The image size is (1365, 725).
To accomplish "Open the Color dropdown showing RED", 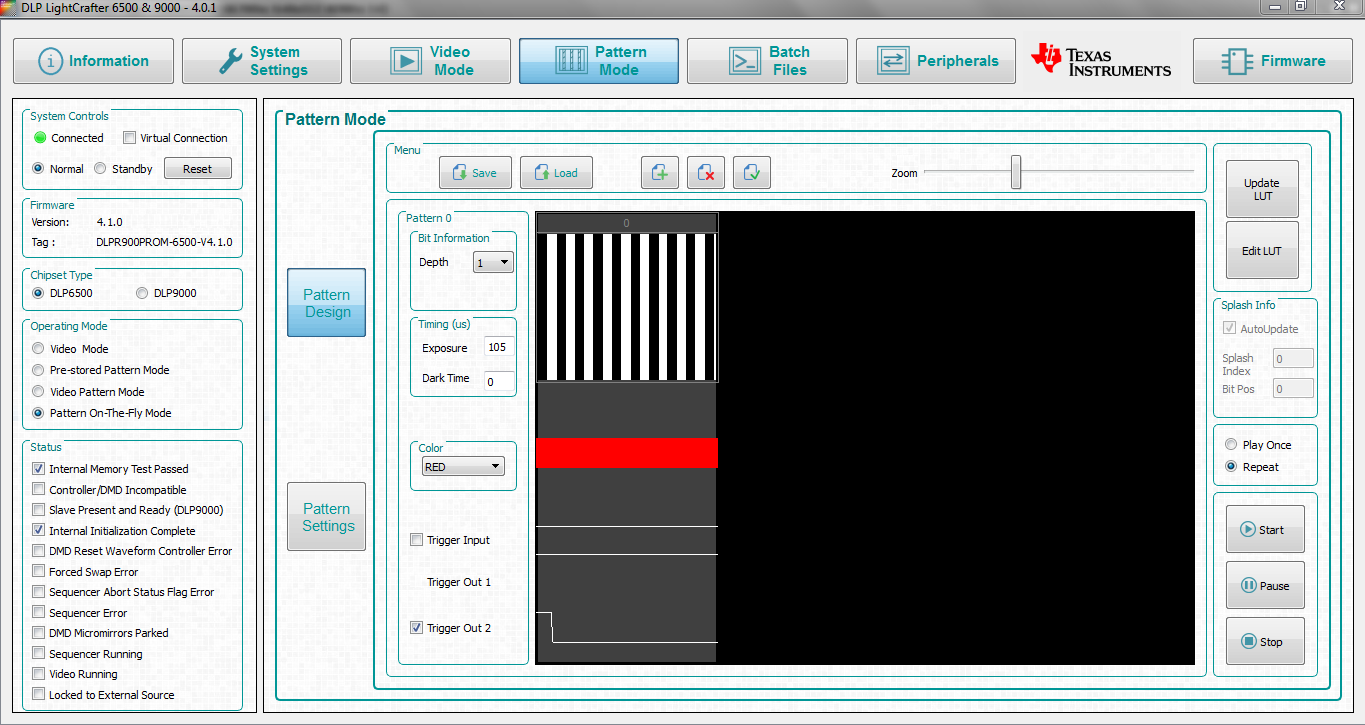I will pos(463,467).
